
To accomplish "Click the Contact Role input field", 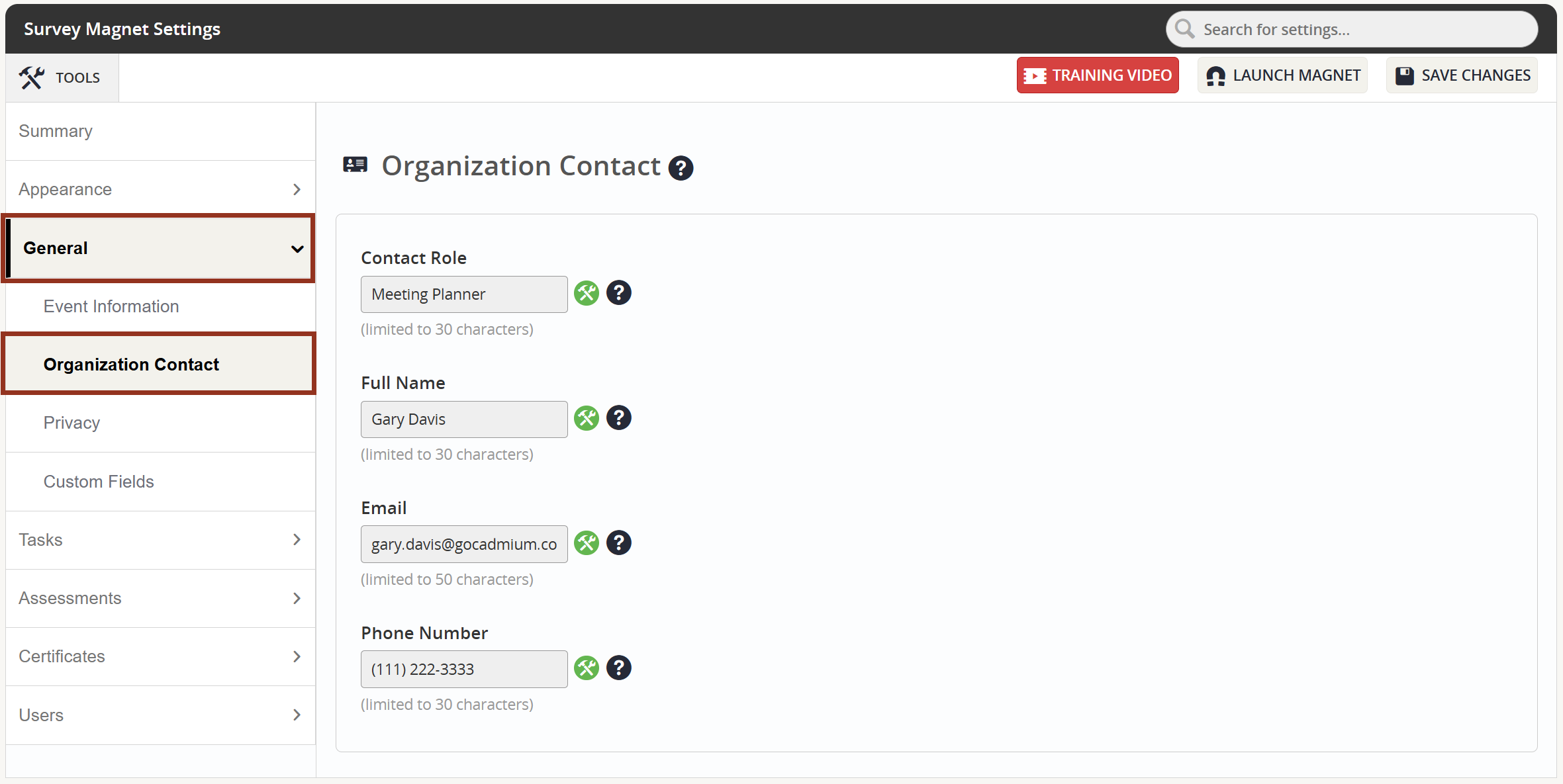I will [464, 294].
